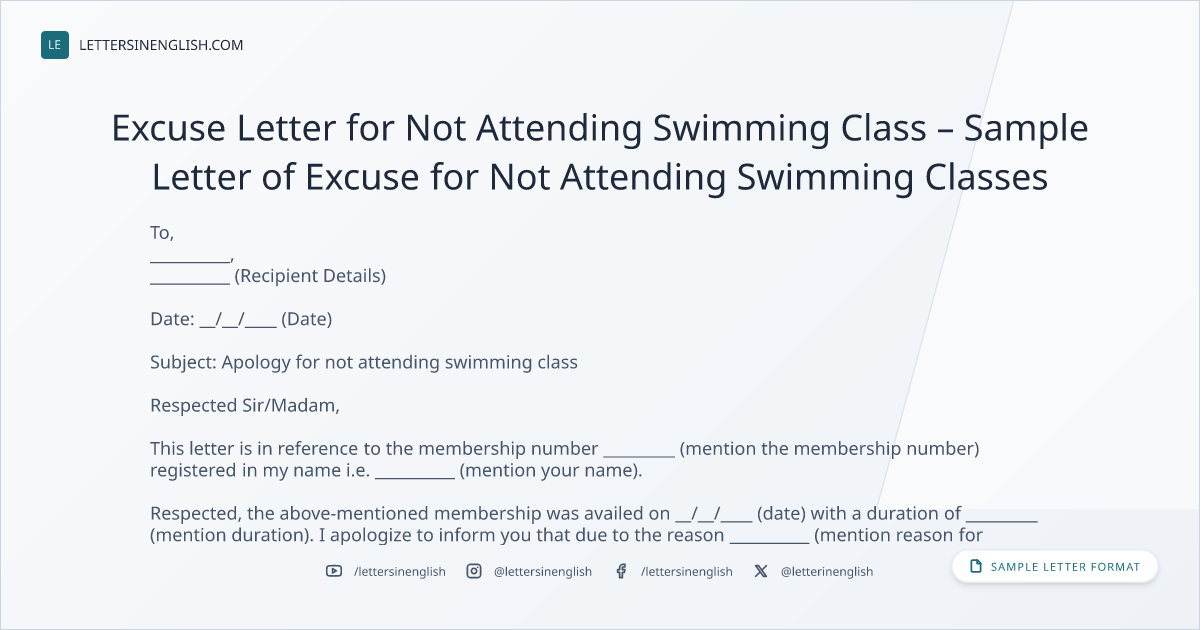Click the Facebook icon
This screenshot has height=630, width=1200.
[x=621, y=571]
